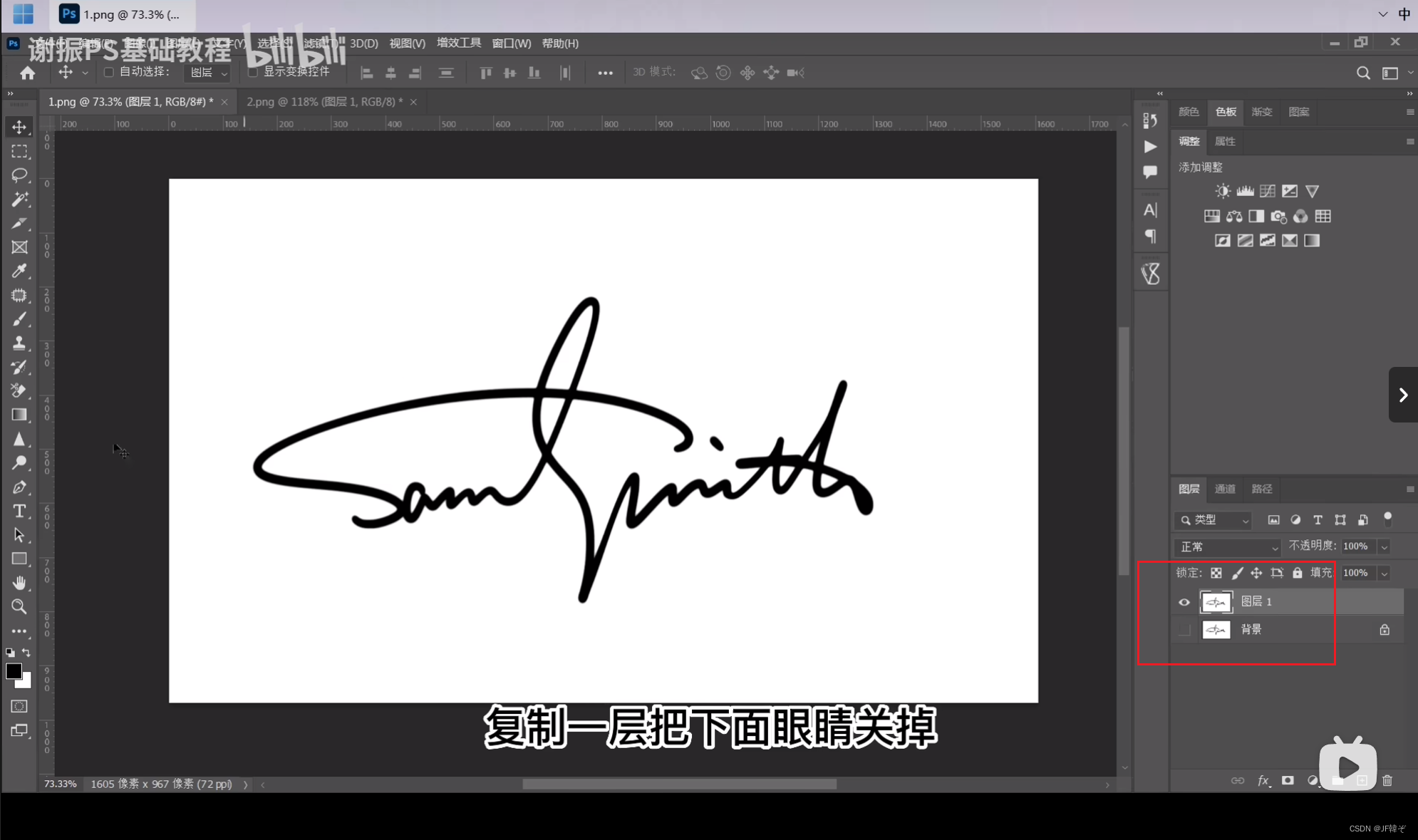The height and width of the screenshot is (840, 1418).
Task: Click the delete layer trash icon
Action: [1387, 781]
